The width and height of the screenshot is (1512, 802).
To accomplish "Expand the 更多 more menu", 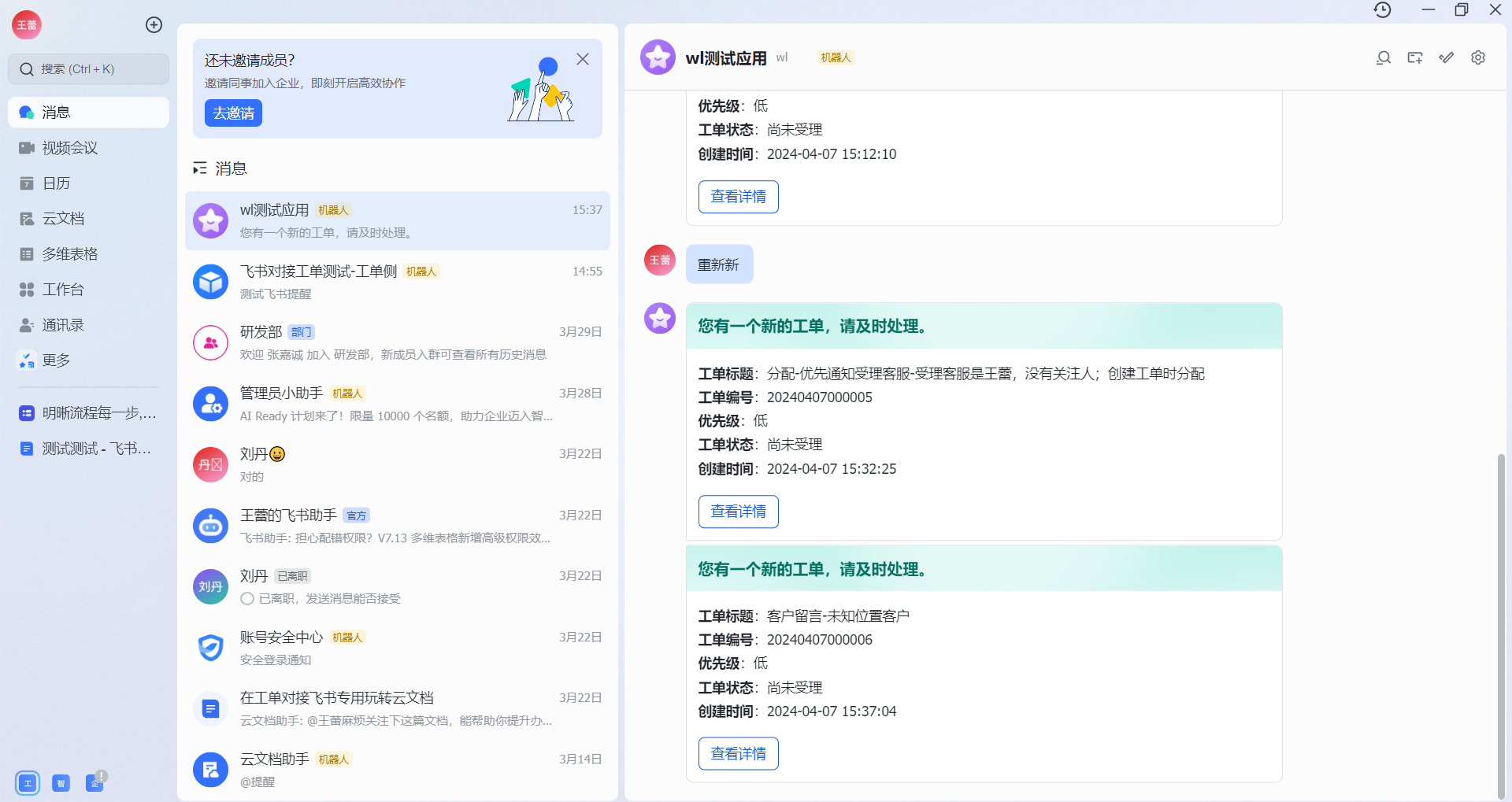I will [88, 360].
